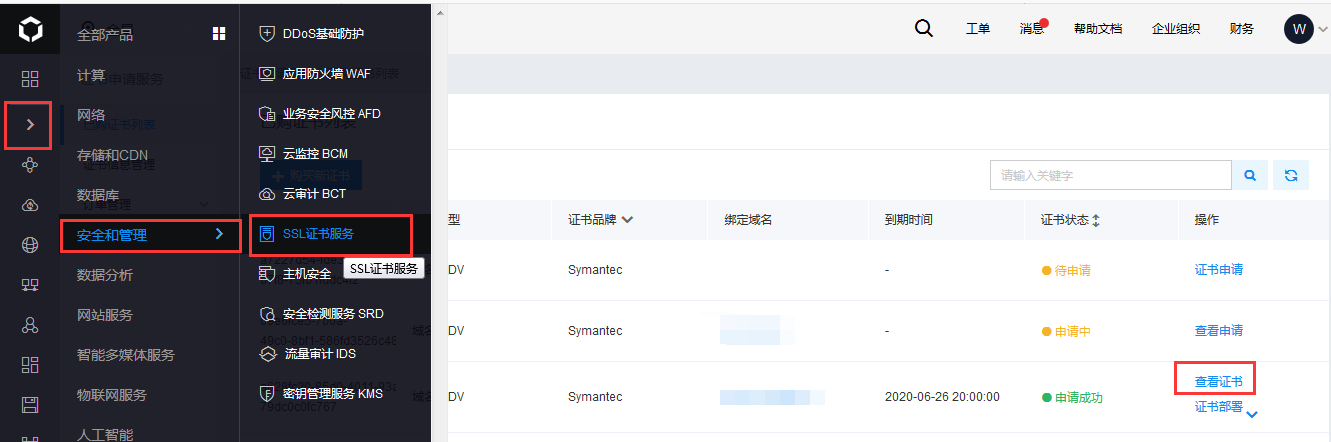Select 数据库 category
This screenshot has height=442, width=1331.
pos(98,195)
